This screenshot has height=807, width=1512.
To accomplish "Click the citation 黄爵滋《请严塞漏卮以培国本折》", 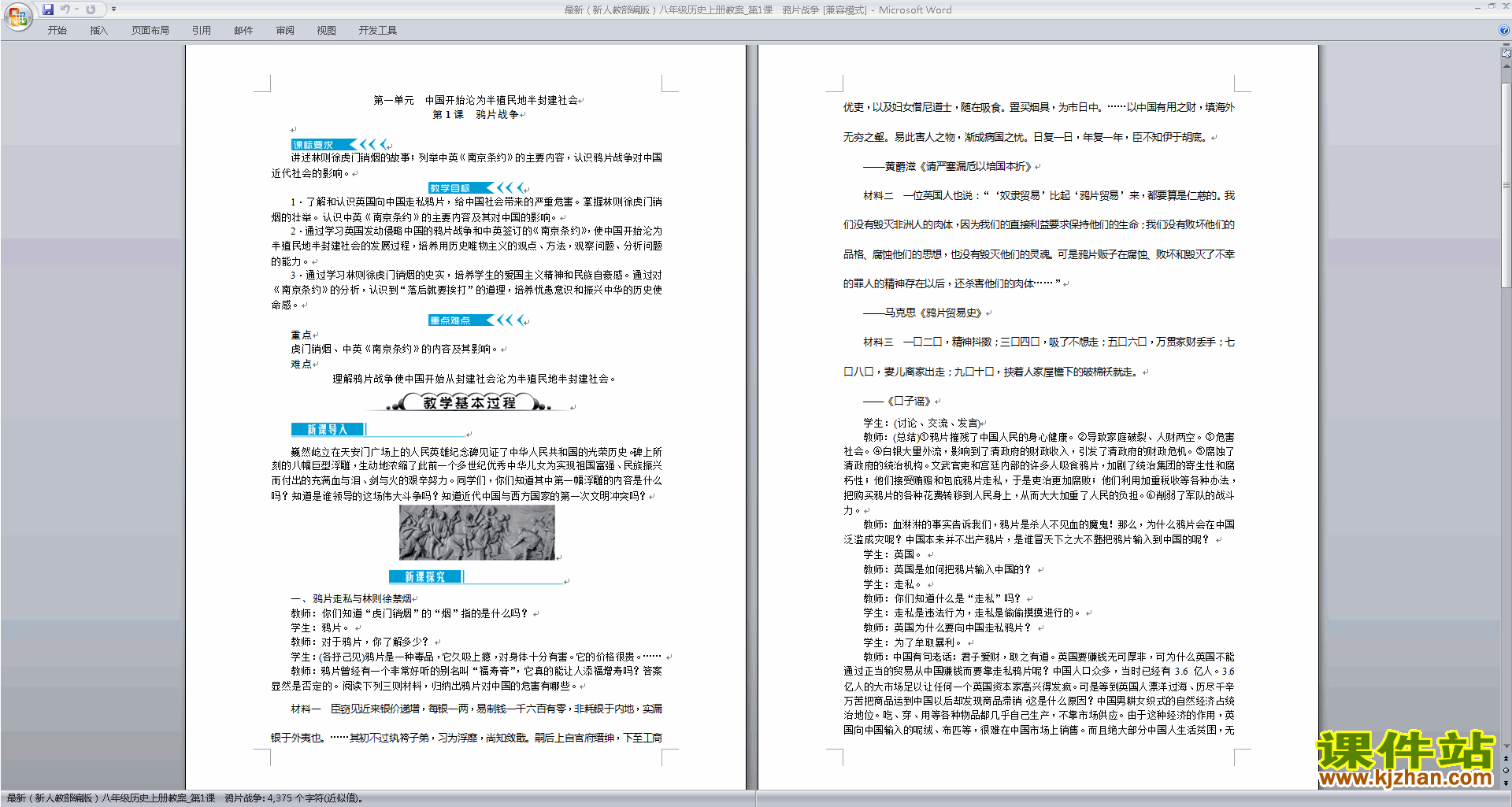I will coord(958,166).
